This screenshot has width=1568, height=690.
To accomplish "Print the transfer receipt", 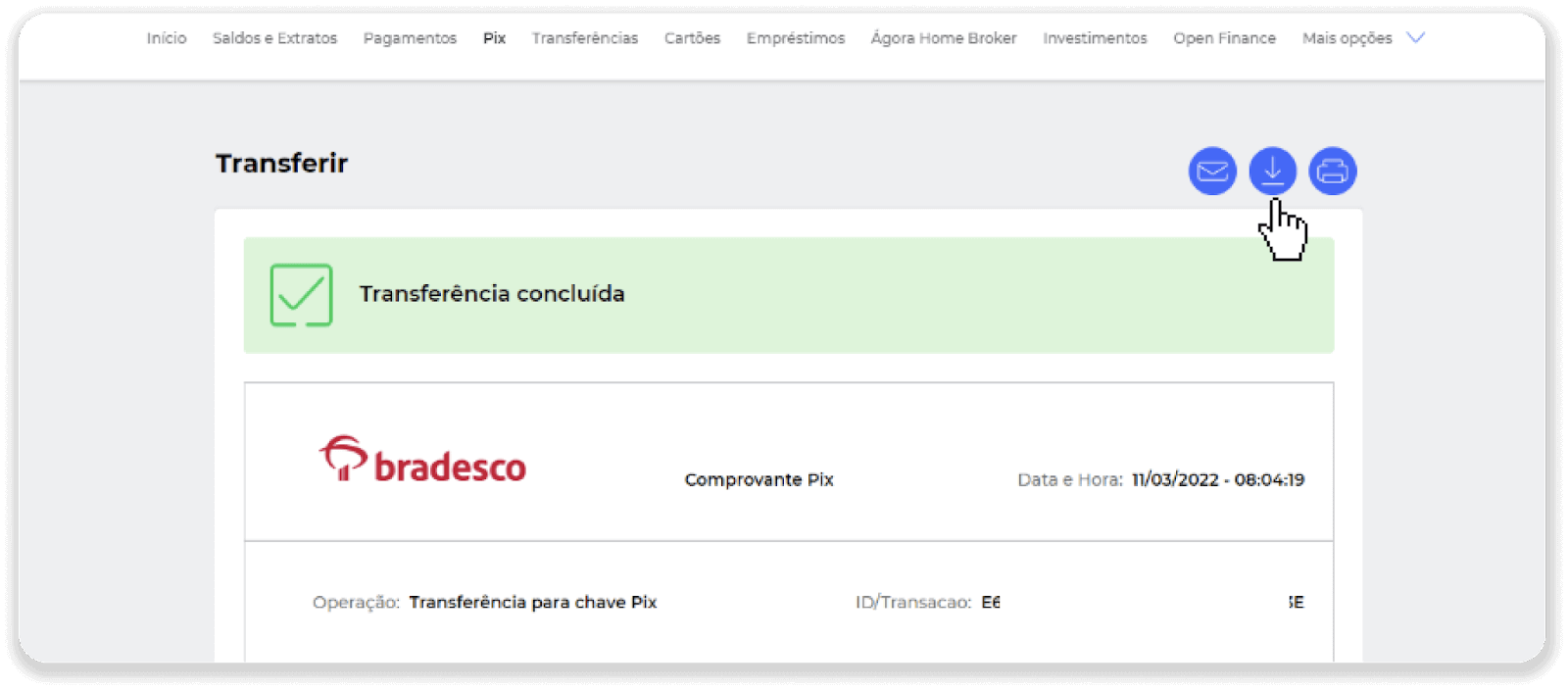I will click(x=1332, y=172).
